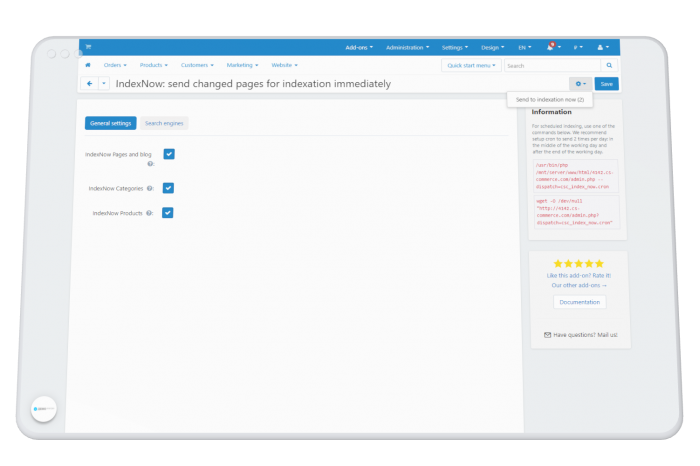Click the envelope mail icon
Viewport: 700px width, 466px height.
point(547,335)
